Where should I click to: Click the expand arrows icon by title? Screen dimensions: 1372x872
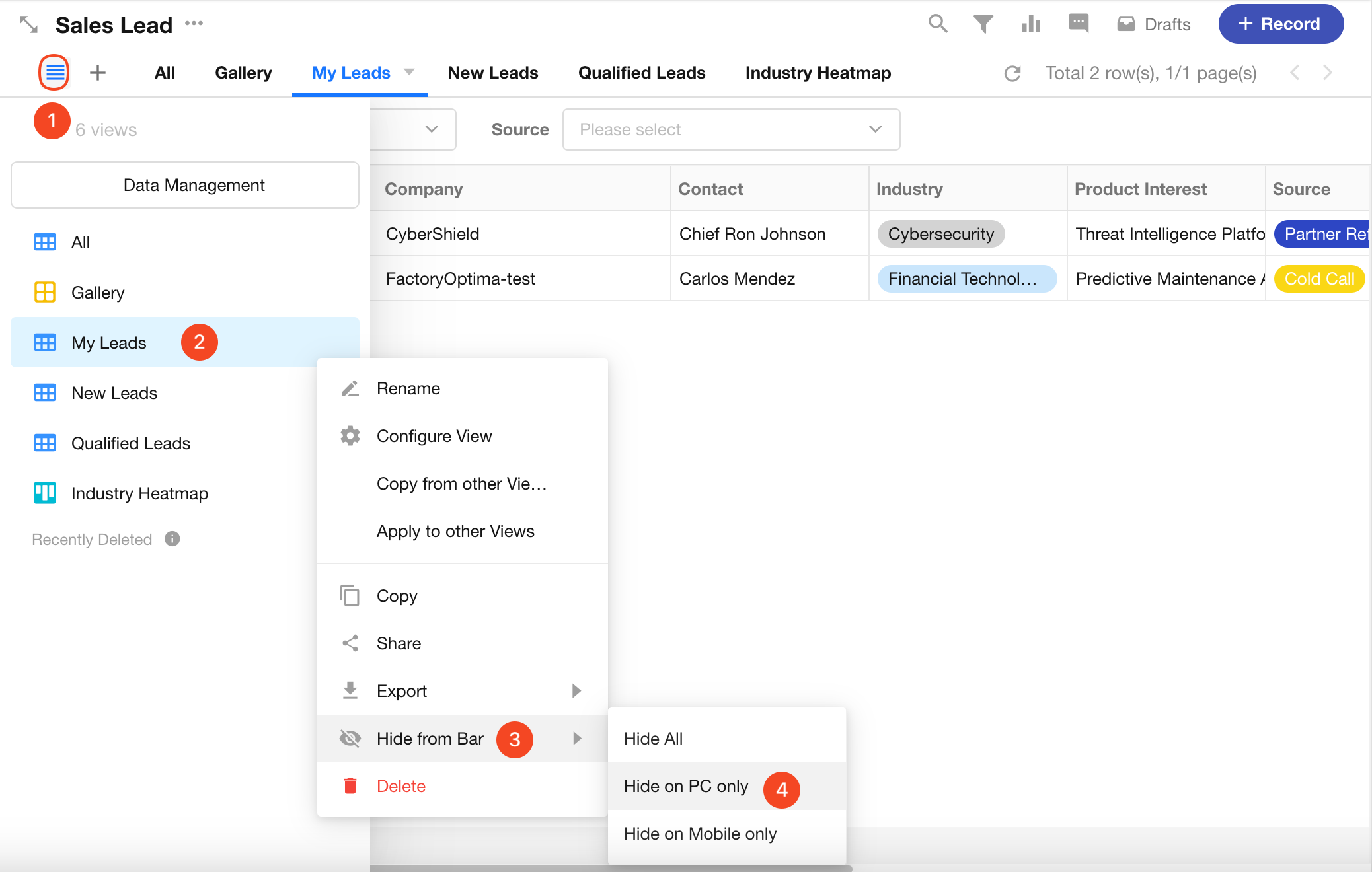point(29,25)
